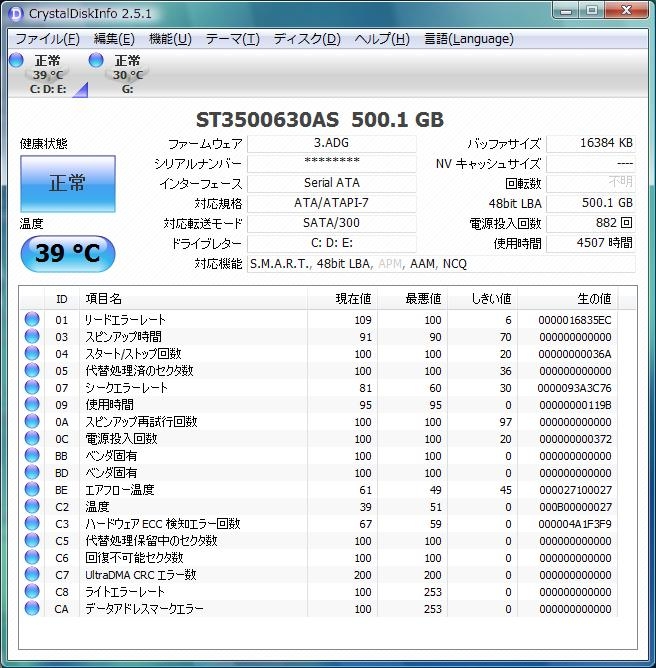The height and width of the screenshot is (668, 656).
Task: Click status orb for データアドレスマークエラー row
Action: (32, 609)
